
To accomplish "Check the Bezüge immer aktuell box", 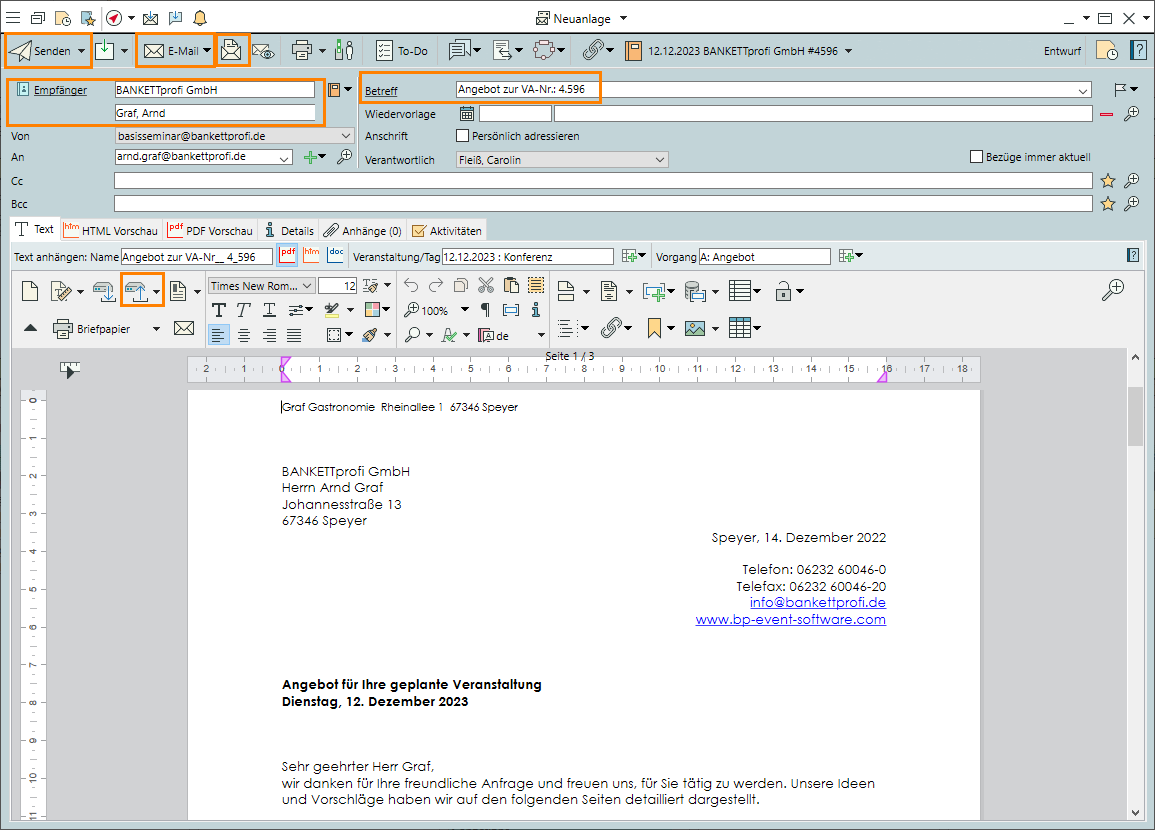I will (x=977, y=157).
